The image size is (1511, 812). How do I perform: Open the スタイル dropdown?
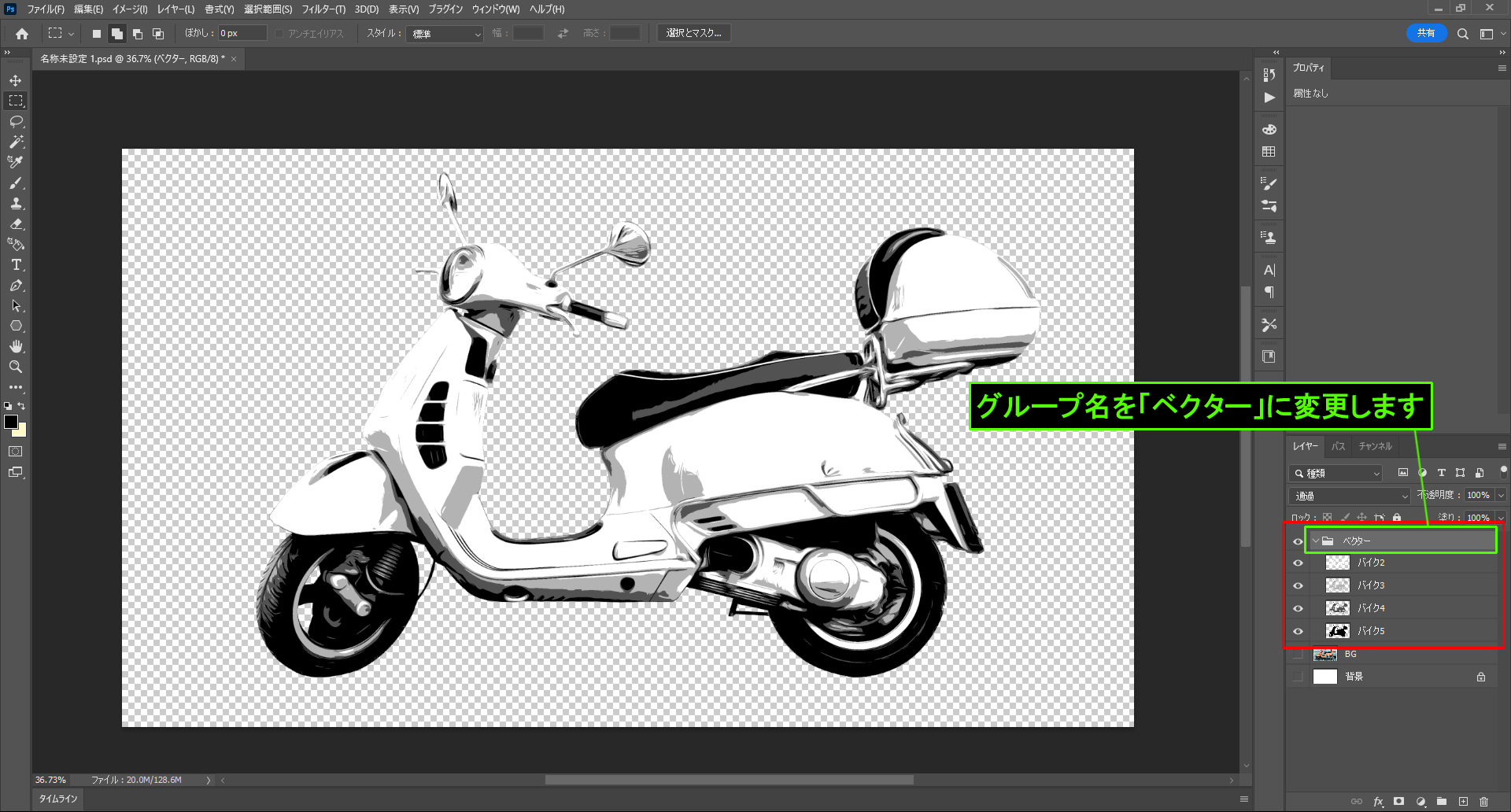coord(445,34)
